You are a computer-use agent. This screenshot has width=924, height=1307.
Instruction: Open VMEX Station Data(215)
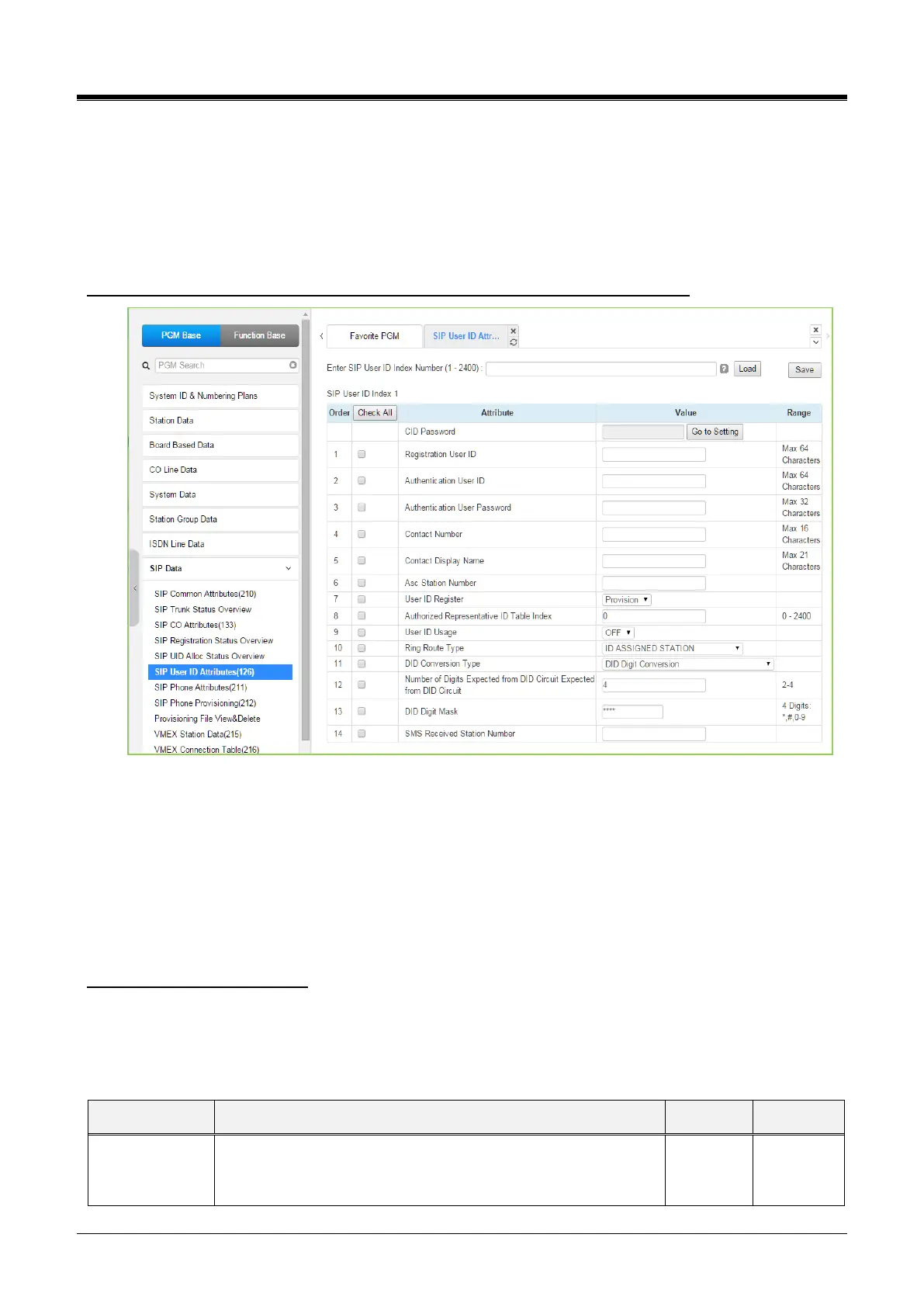click(x=198, y=734)
